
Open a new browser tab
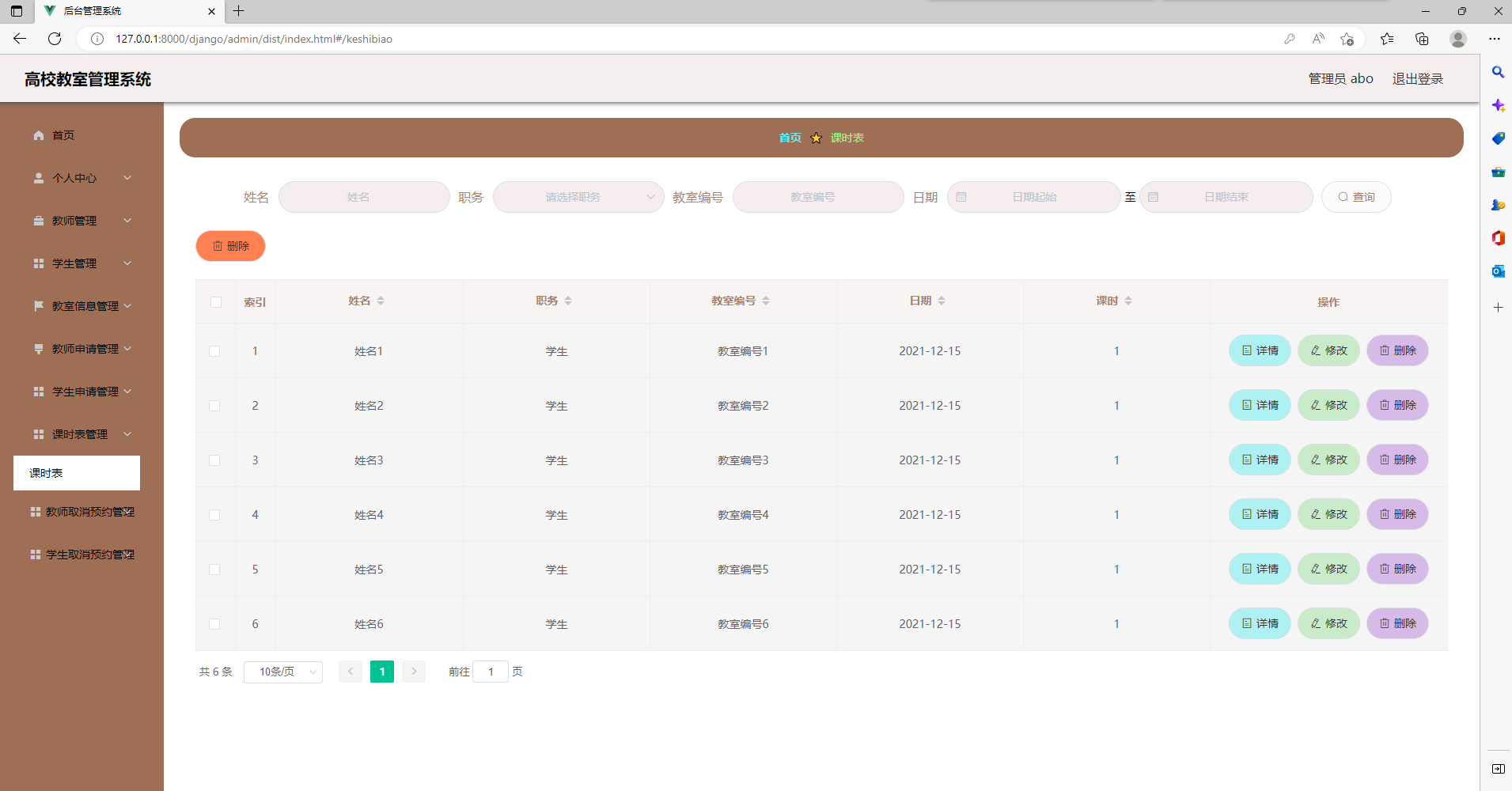[238, 11]
